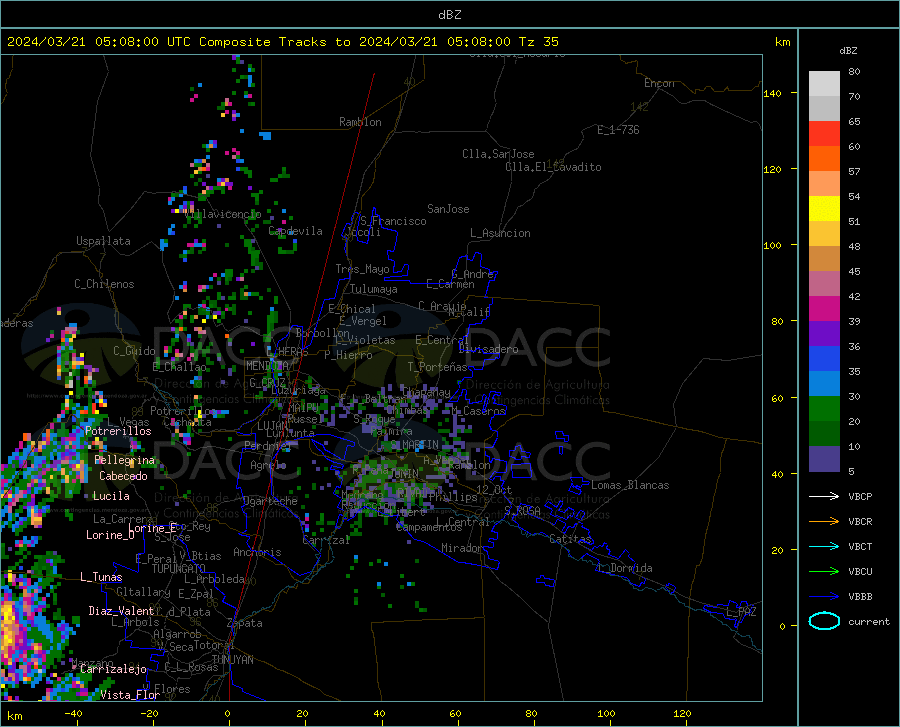The image size is (900, 727).
Task: Click the 'km' unit label at bottom left
Action: point(14,716)
